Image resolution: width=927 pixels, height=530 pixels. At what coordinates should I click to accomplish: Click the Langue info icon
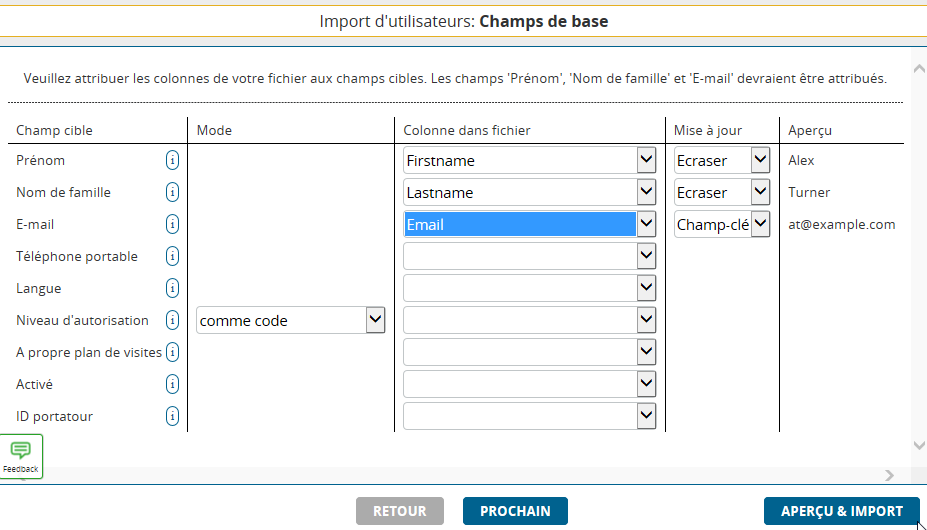click(x=172, y=288)
